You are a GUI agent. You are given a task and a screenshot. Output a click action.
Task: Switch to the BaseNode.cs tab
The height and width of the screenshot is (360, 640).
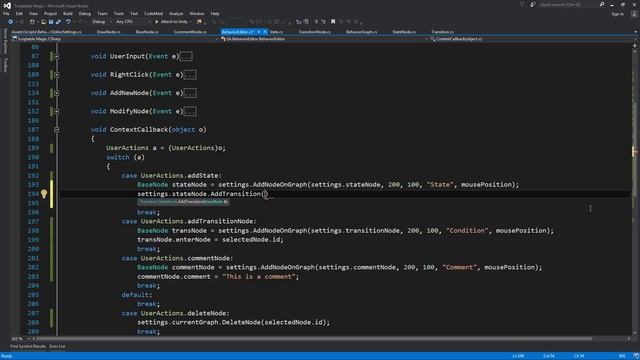click(x=147, y=32)
